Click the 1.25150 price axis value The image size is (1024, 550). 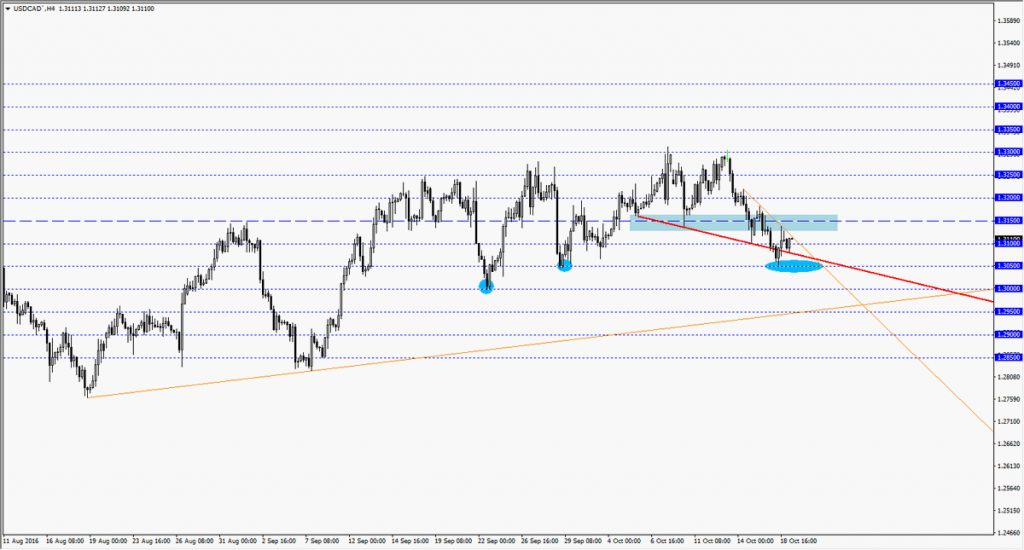point(1008,511)
